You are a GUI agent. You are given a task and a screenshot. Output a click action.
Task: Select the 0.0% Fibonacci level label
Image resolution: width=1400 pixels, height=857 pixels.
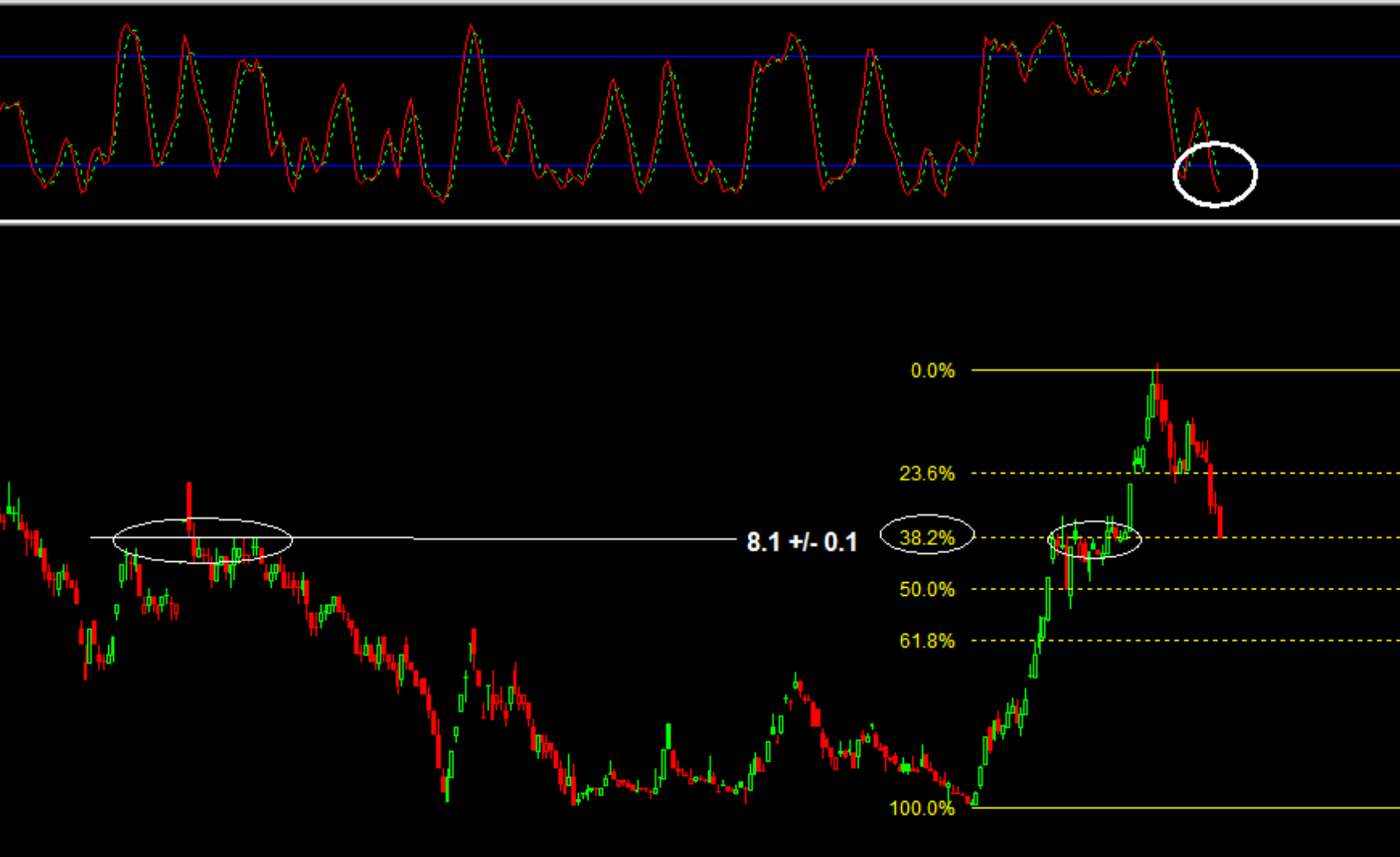click(x=932, y=370)
